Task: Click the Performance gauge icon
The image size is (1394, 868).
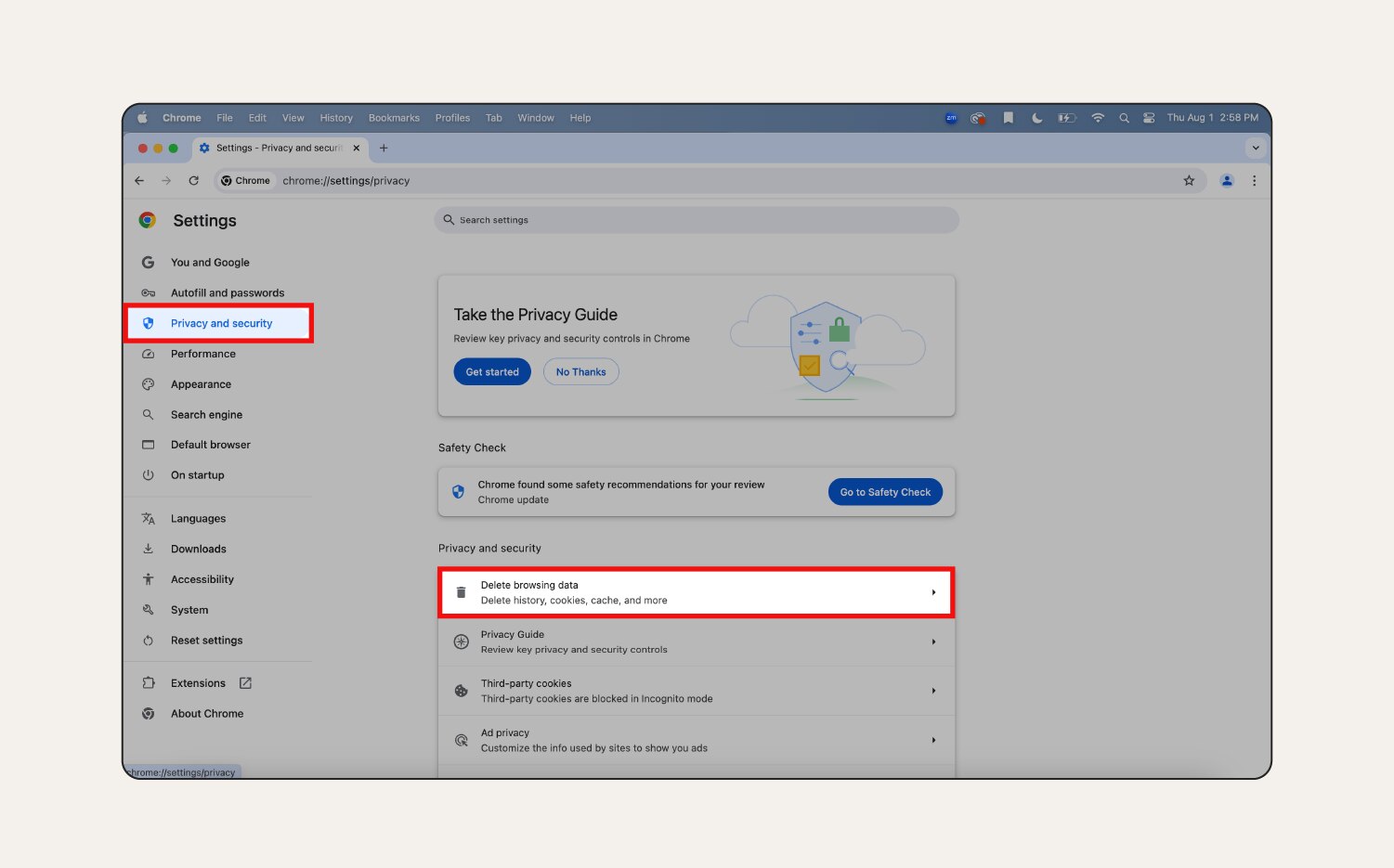Action: [148, 354]
